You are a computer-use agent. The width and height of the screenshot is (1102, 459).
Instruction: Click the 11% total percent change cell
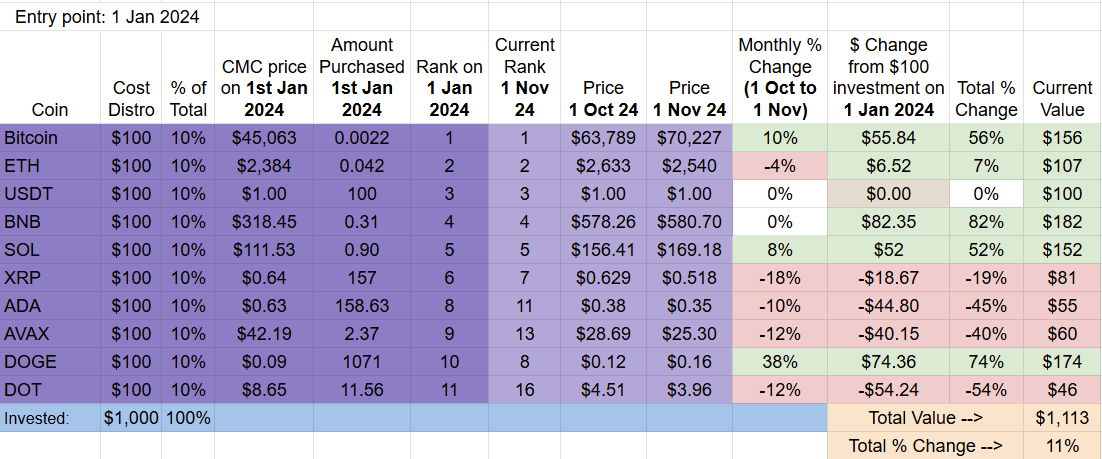coord(1063,445)
